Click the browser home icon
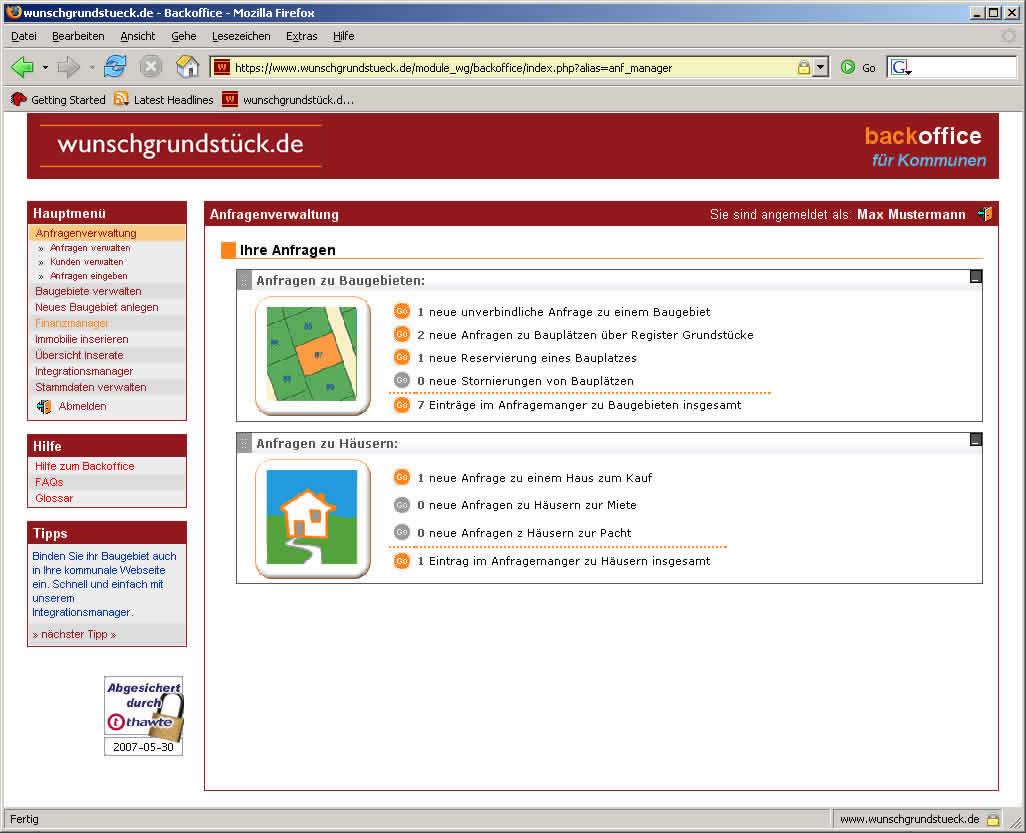This screenshot has width=1026, height=833. click(187, 67)
